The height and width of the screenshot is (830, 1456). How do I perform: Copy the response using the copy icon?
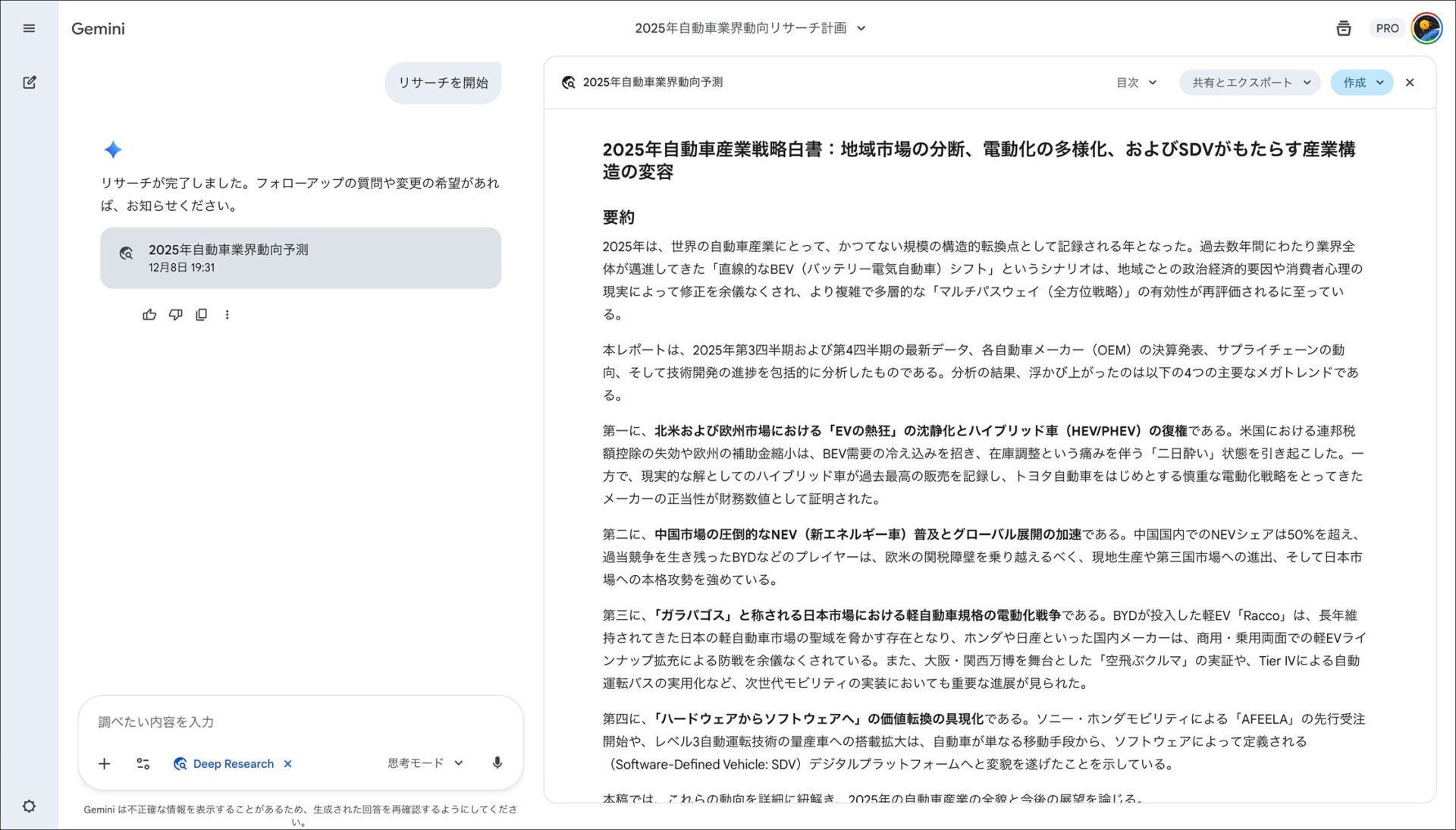[x=201, y=314]
